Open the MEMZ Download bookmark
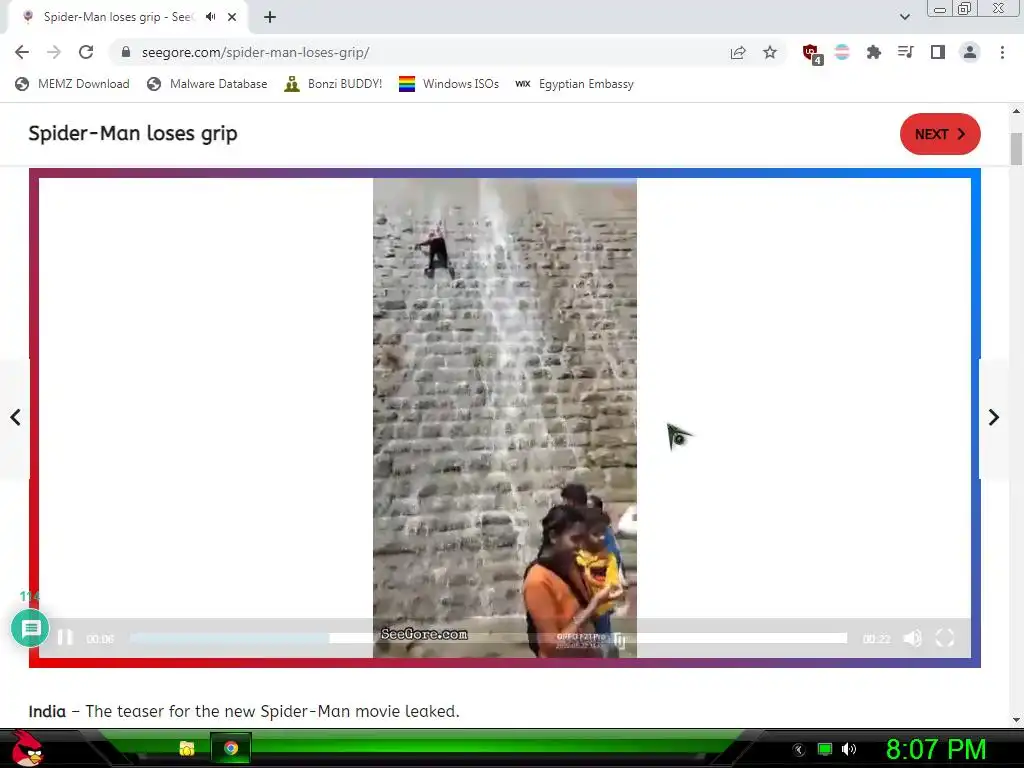Viewport: 1024px width, 768px height. 72,84
